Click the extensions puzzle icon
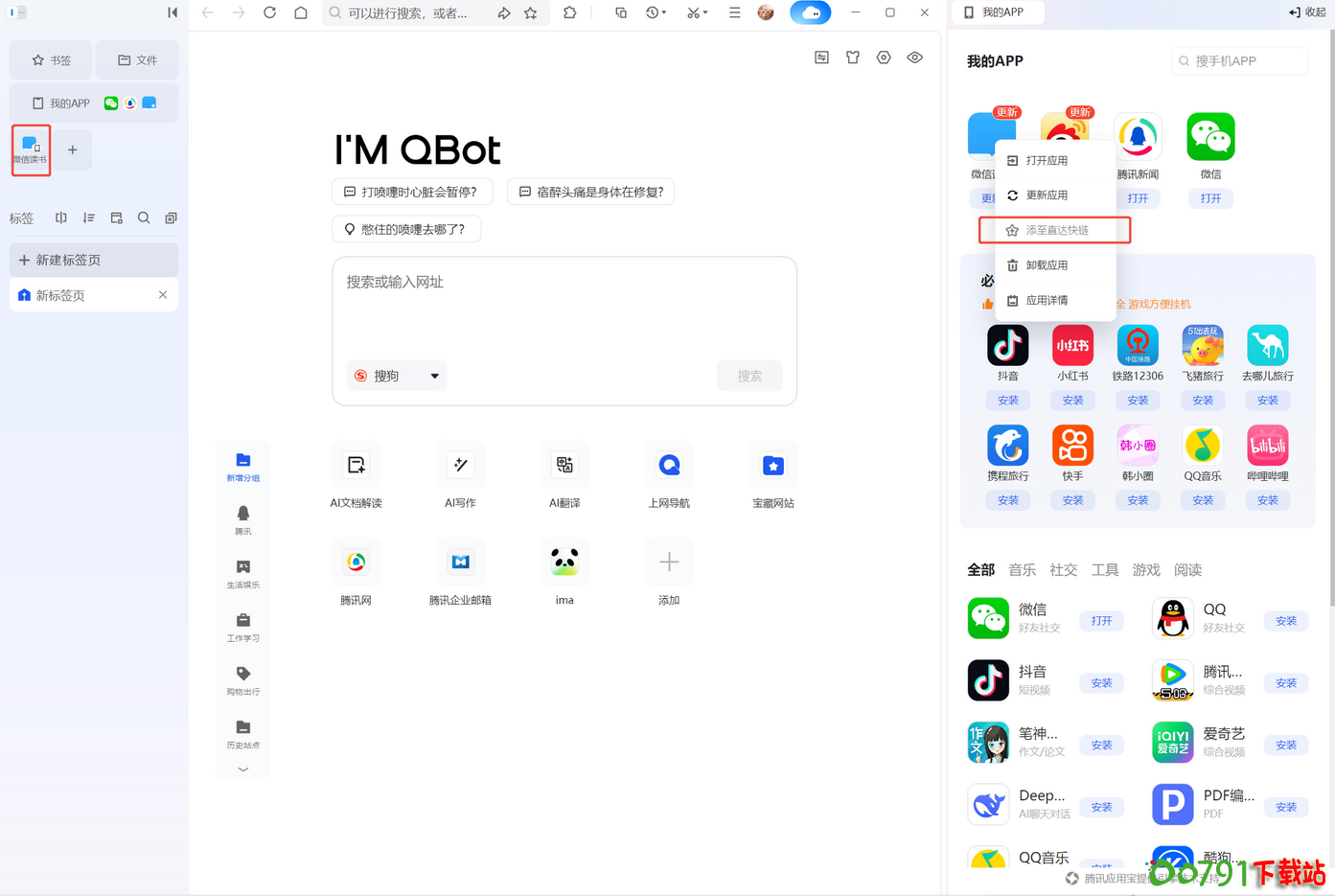1335x896 pixels. click(569, 12)
